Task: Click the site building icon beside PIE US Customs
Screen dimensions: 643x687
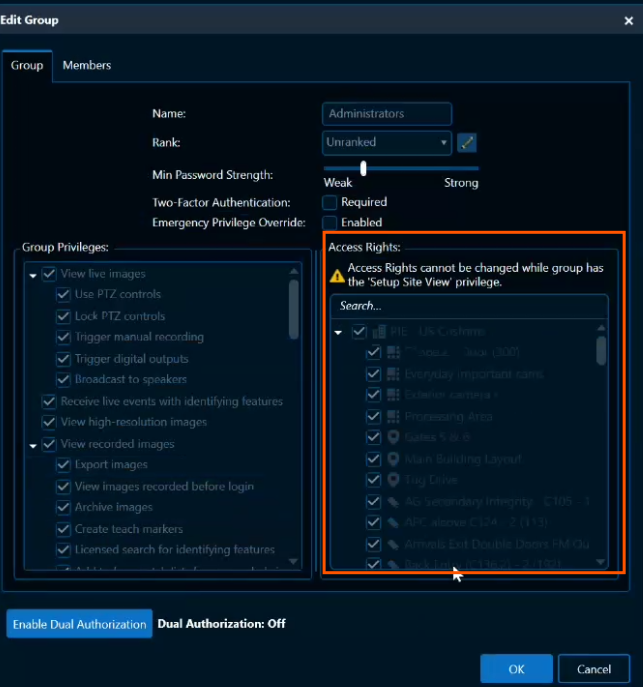Action: pyautogui.click(x=379, y=332)
